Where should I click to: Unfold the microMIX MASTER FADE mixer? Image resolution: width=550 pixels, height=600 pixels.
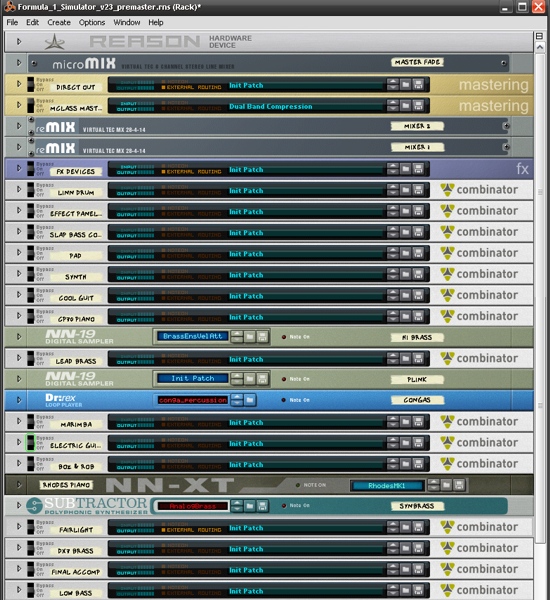(x=19, y=62)
